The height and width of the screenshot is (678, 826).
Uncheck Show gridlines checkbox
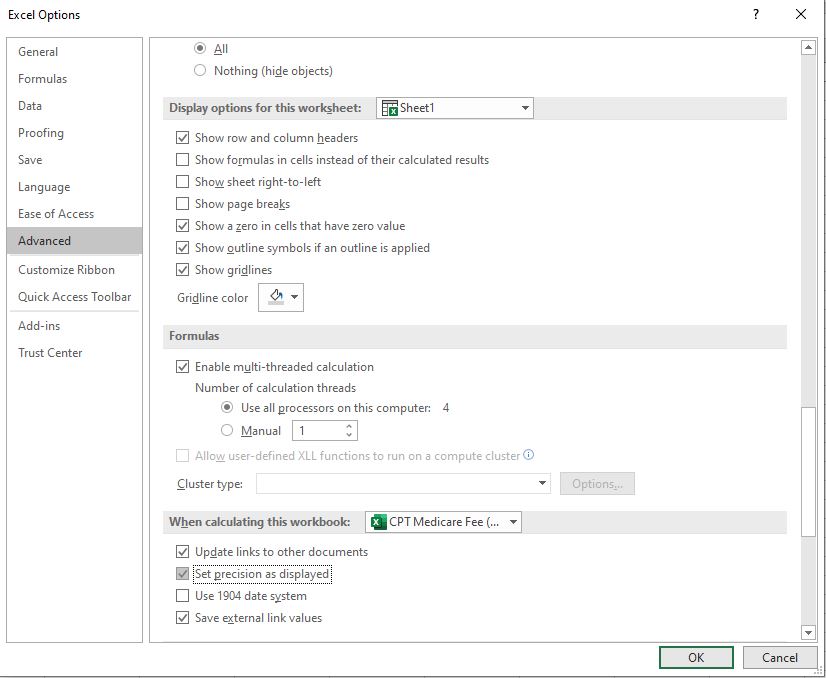click(182, 270)
